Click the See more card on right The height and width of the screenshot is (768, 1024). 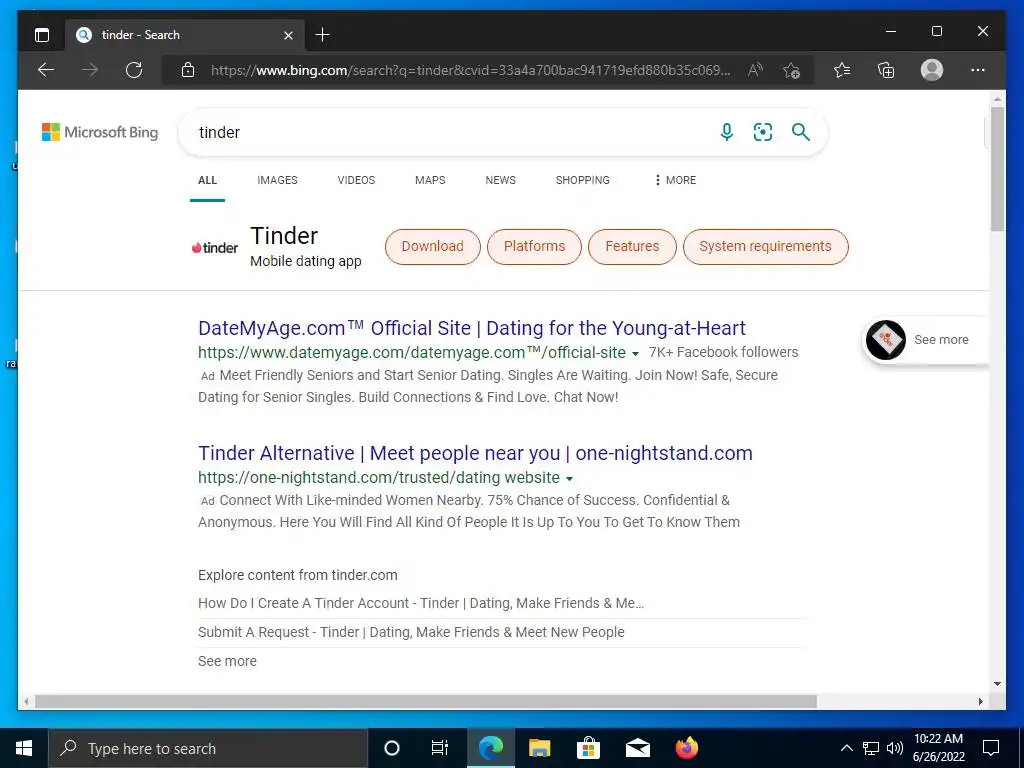(926, 340)
